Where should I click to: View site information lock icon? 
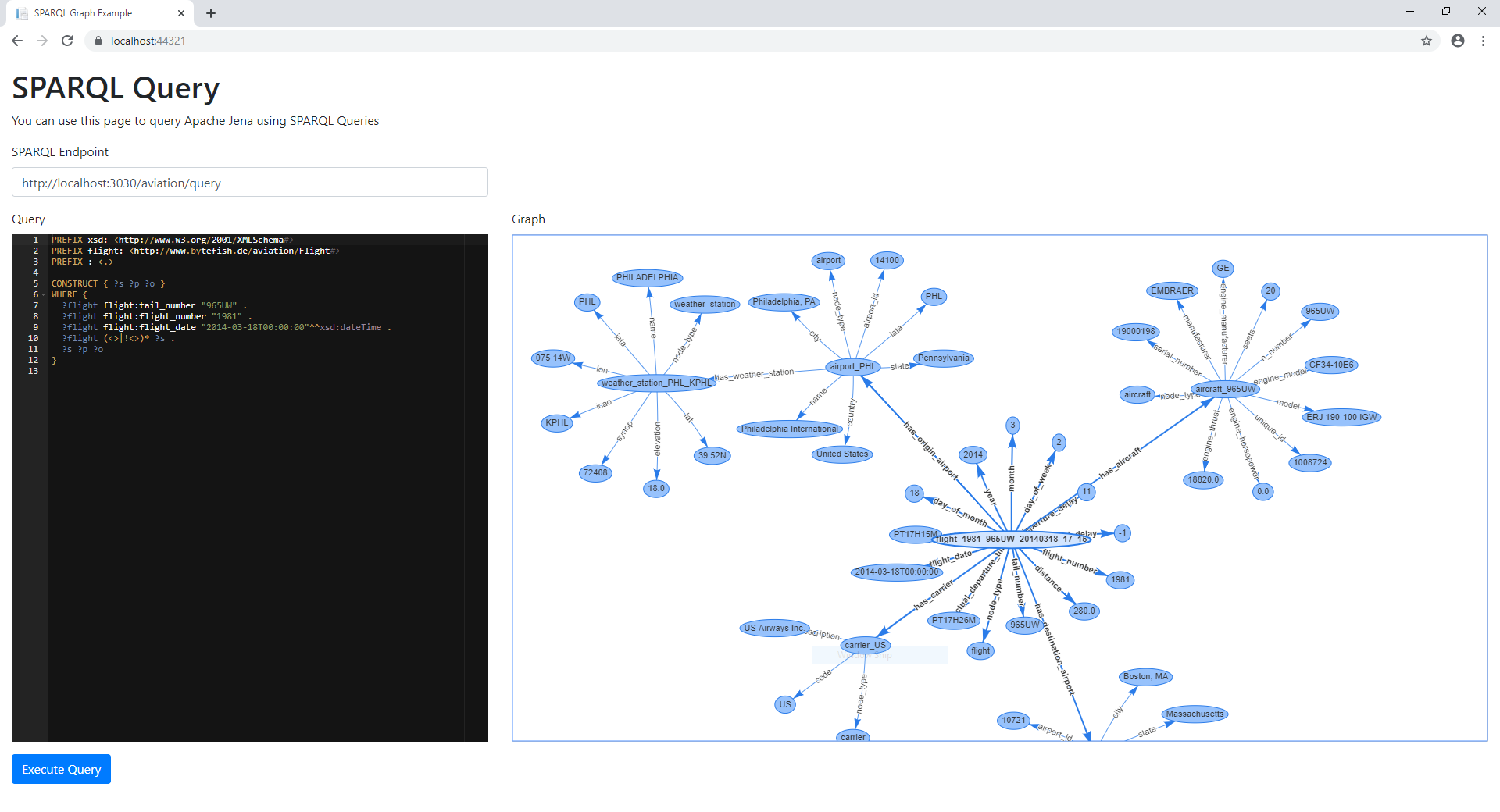98,41
